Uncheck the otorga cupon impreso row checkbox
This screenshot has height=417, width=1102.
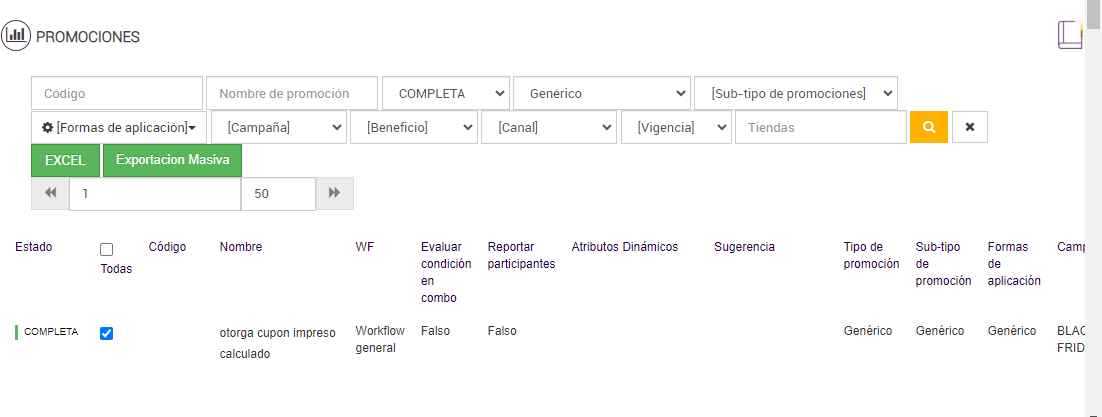pyautogui.click(x=107, y=333)
